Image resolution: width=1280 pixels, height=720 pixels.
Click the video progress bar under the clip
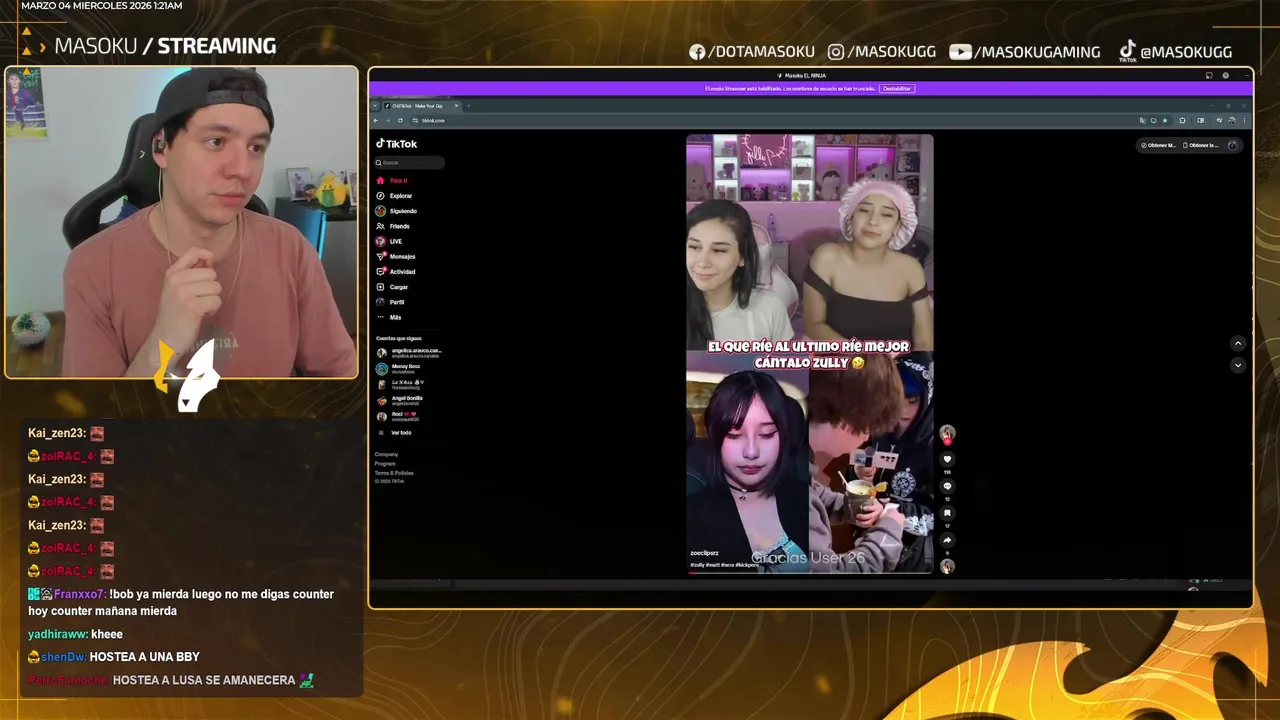tap(810, 572)
